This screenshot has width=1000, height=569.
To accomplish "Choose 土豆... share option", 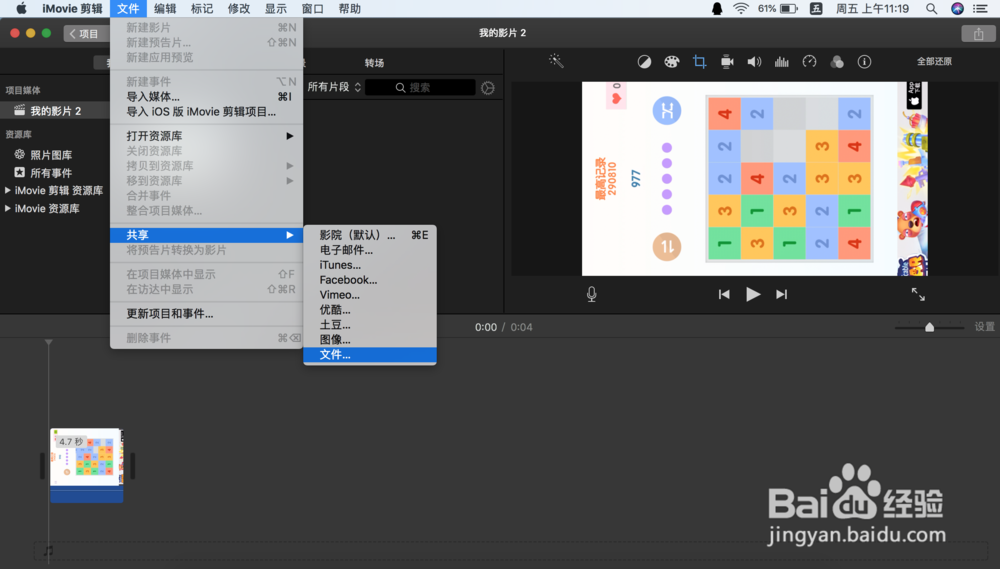I will 370,325.
